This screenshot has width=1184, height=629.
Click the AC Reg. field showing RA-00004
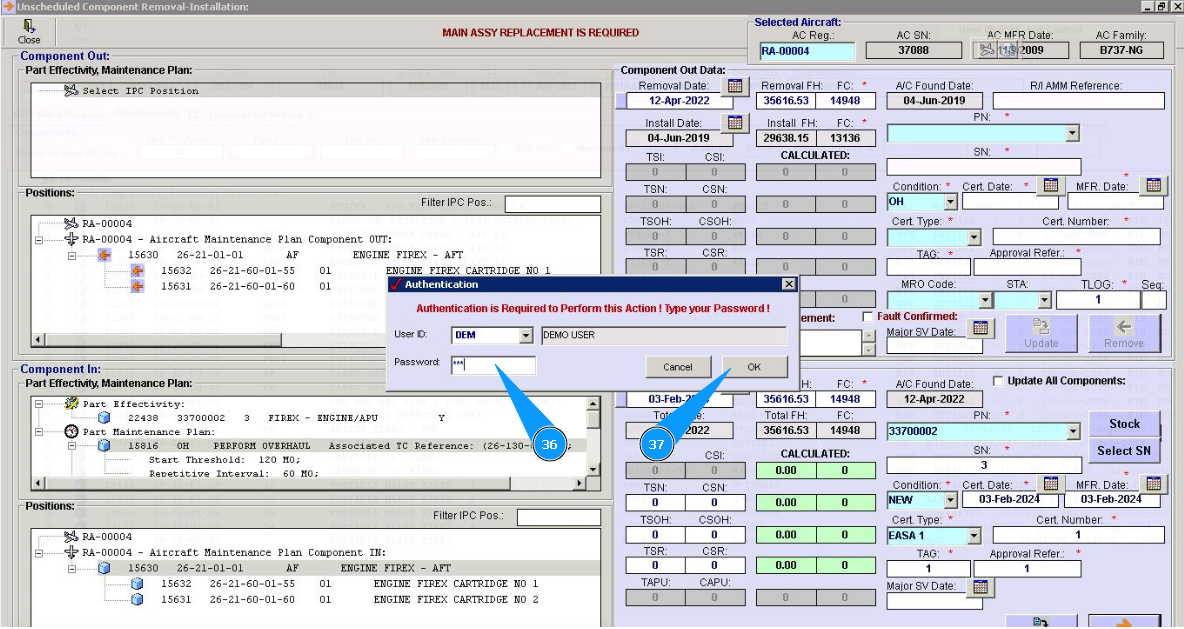(x=807, y=51)
